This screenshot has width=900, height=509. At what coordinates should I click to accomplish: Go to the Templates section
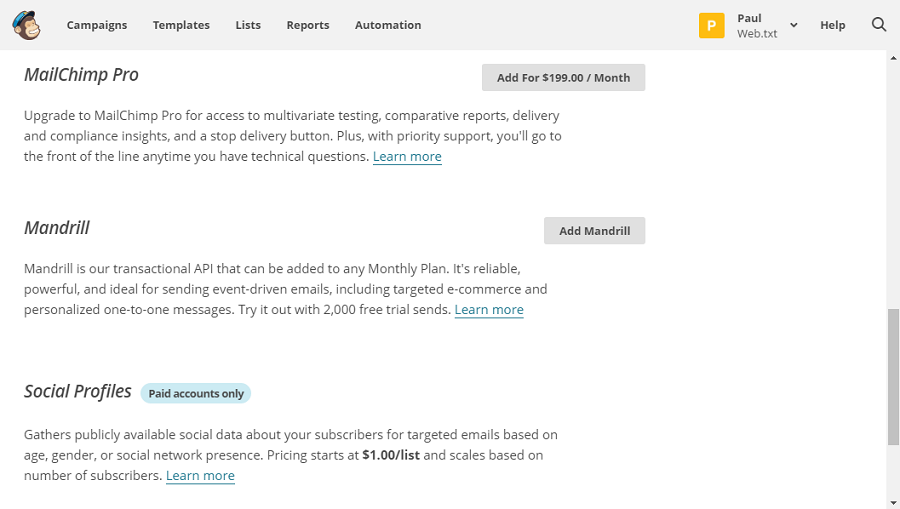[x=181, y=25]
